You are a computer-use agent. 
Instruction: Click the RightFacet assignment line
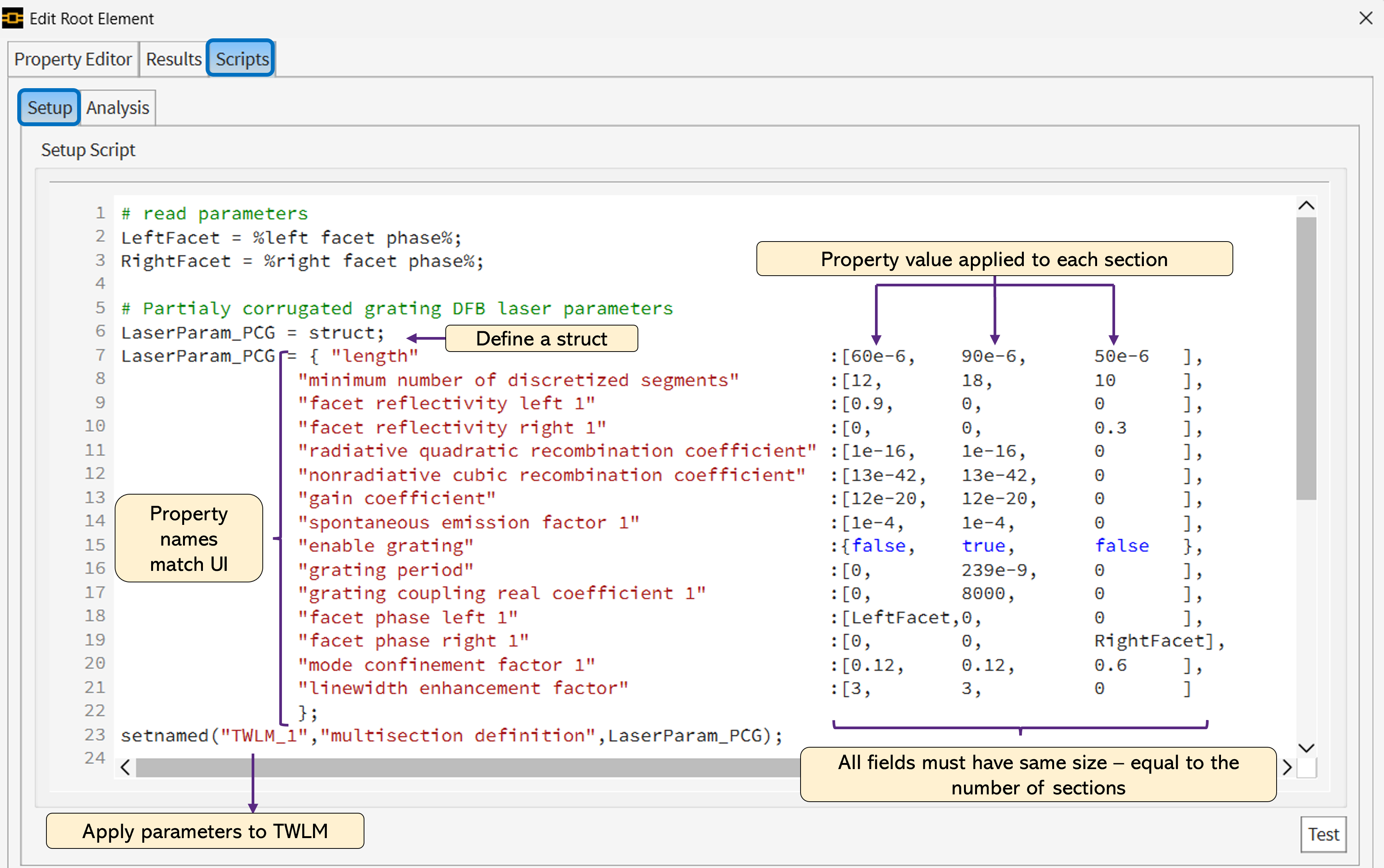303,261
